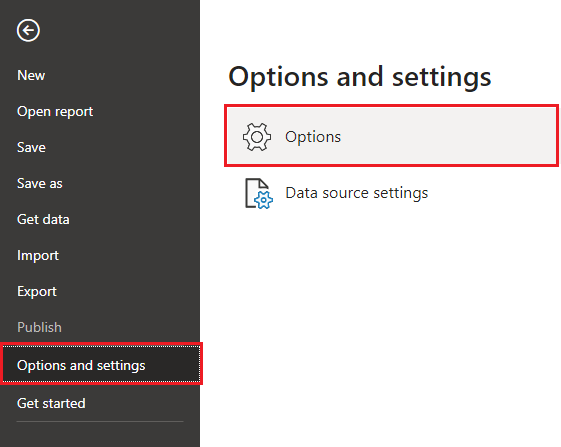
Task: Select Import in the left menu
Action: click(x=38, y=256)
